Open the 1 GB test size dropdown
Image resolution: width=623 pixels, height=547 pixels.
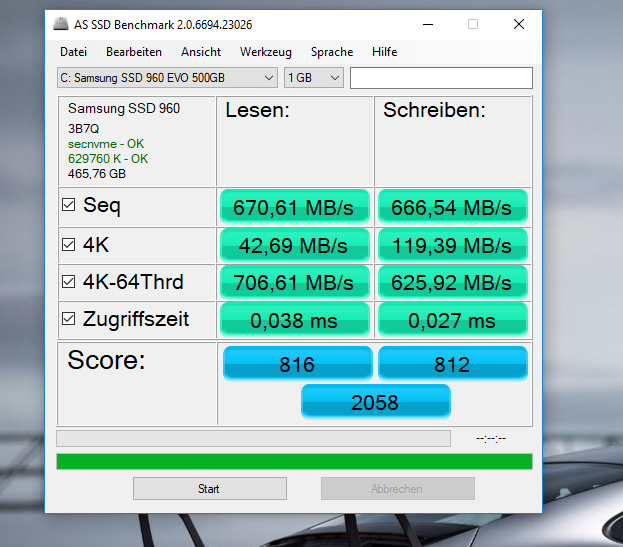pos(313,77)
